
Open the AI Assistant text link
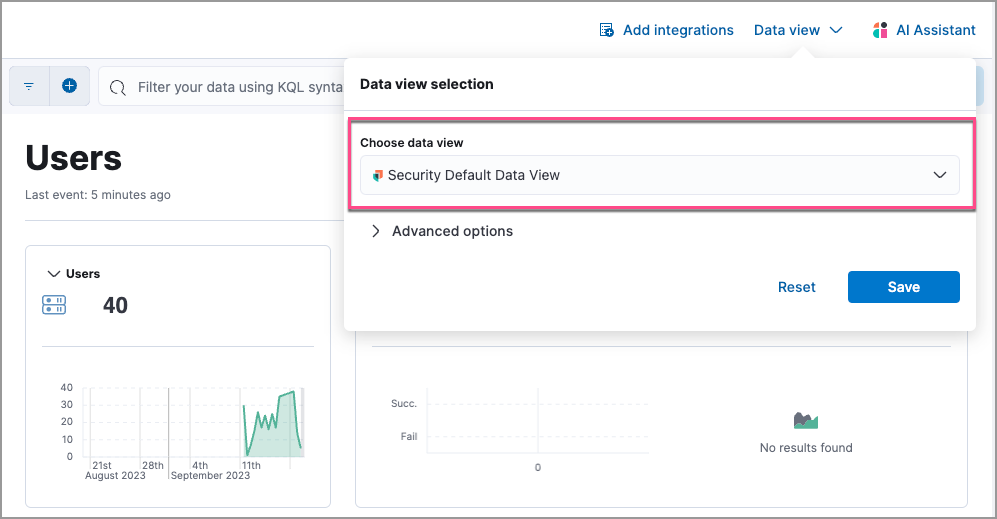click(935, 30)
